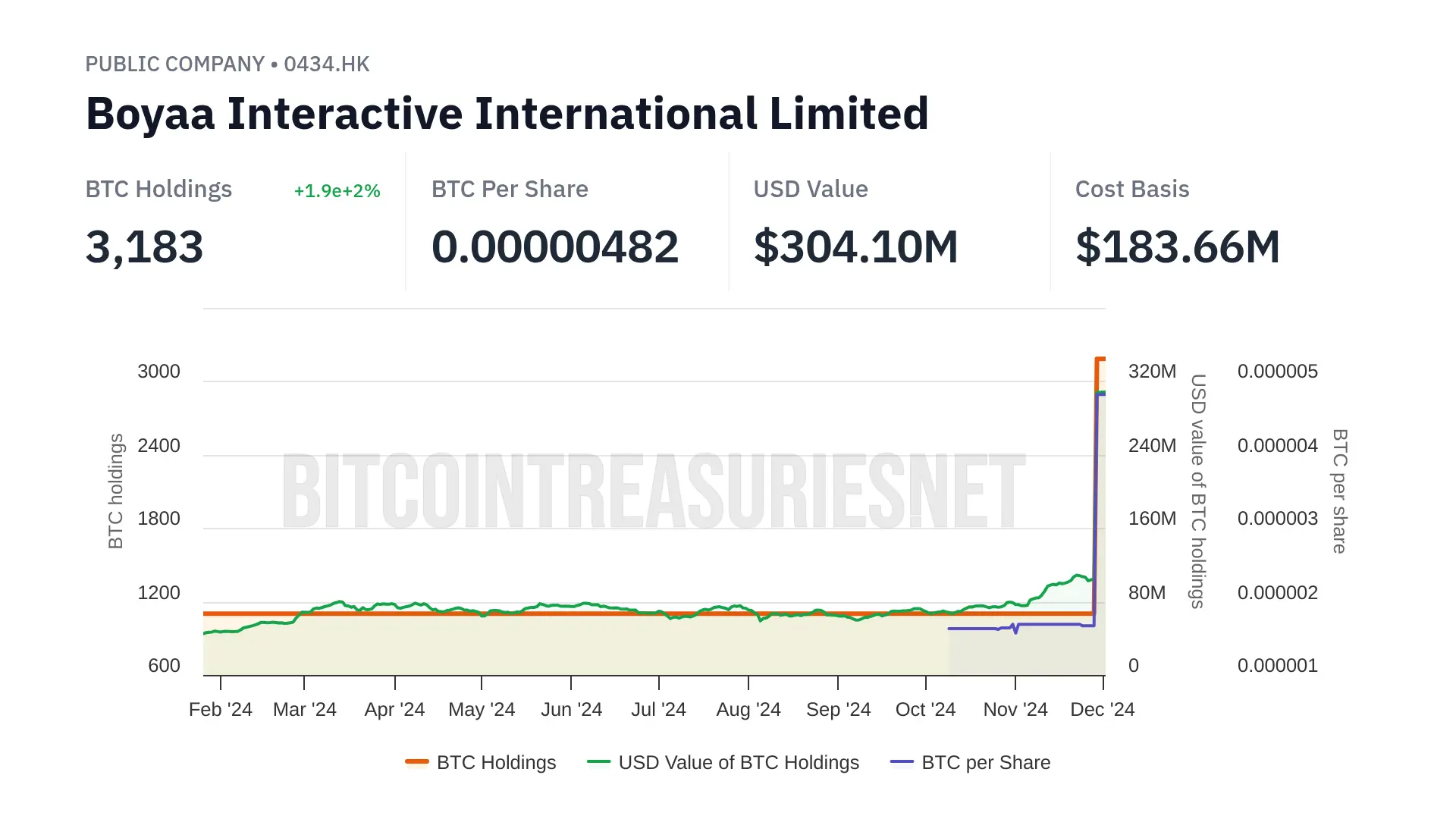Toggle the BTC Holdings legend series
Screen dimensions: 1456x819
(496, 762)
